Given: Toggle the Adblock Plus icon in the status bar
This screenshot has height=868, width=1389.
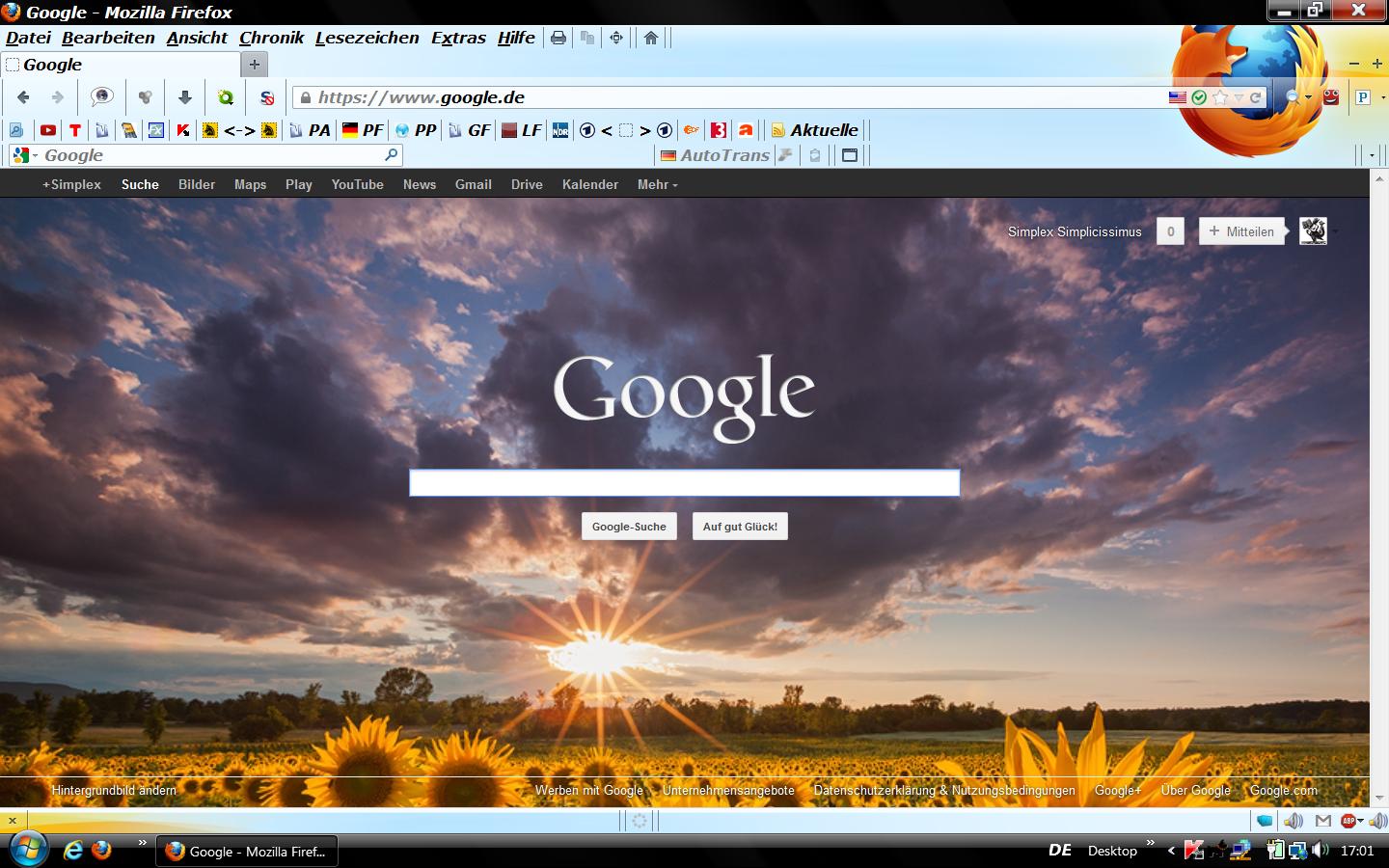Looking at the screenshot, I should pyautogui.click(x=1348, y=821).
